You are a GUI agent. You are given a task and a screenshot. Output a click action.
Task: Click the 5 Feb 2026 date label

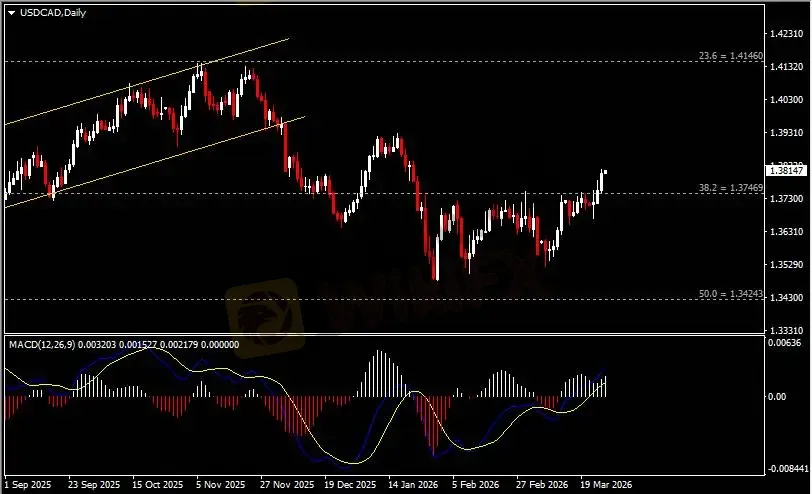coord(475,485)
